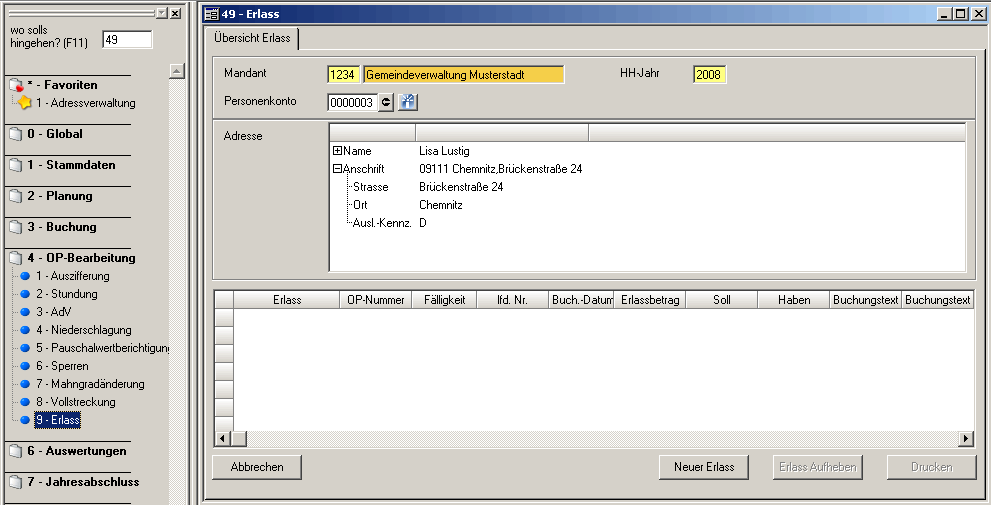The height and width of the screenshot is (505, 991).
Task: Expand the Name node in address tree
Action: [338, 151]
